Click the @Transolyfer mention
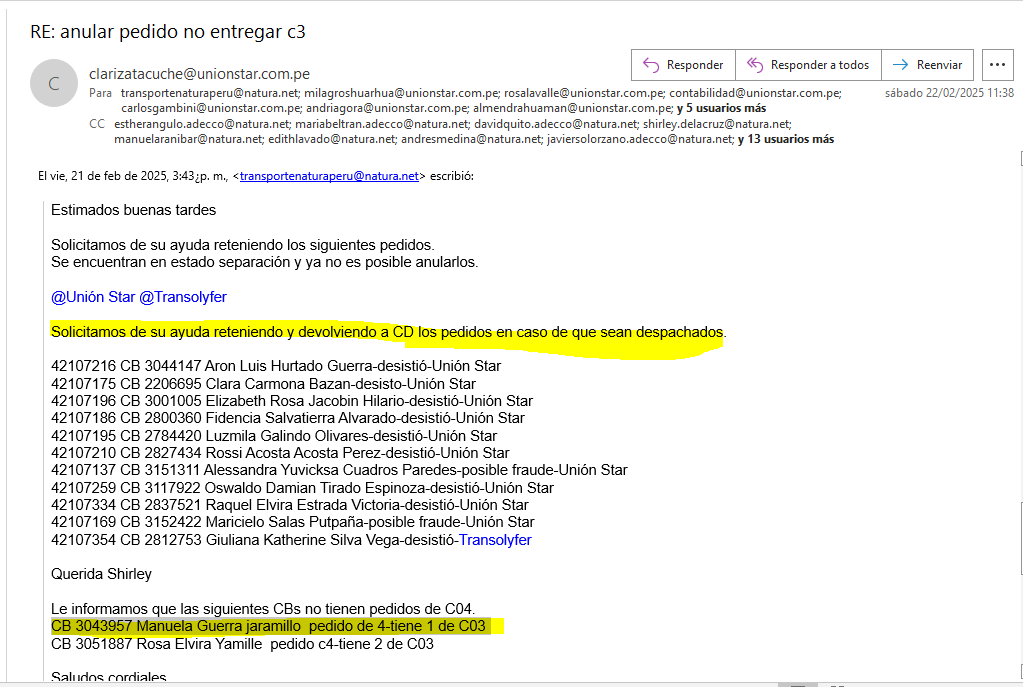The image size is (1023, 687). [x=183, y=297]
